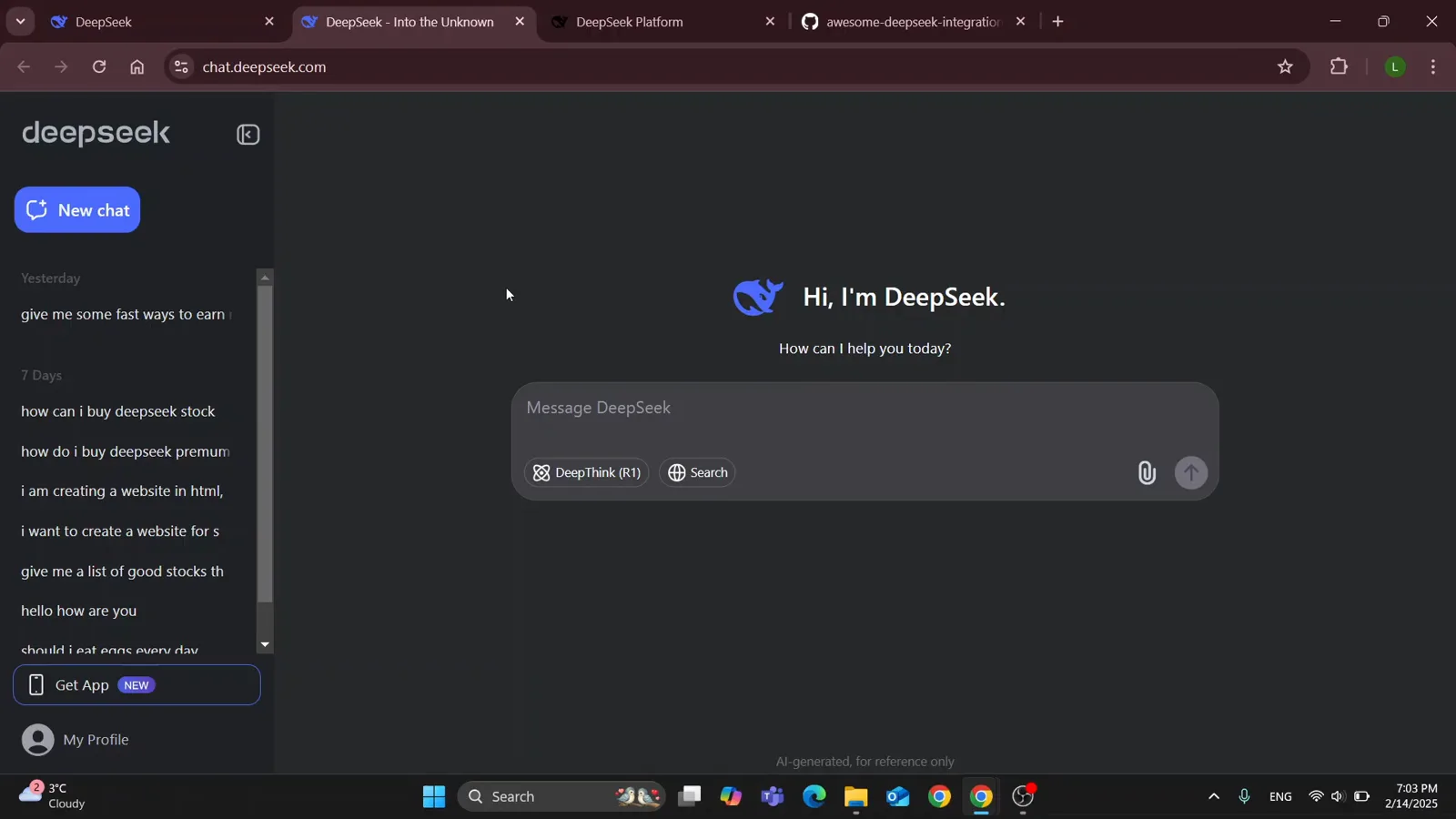Open Outlook from taskbar
The height and width of the screenshot is (819, 1456).
898,797
